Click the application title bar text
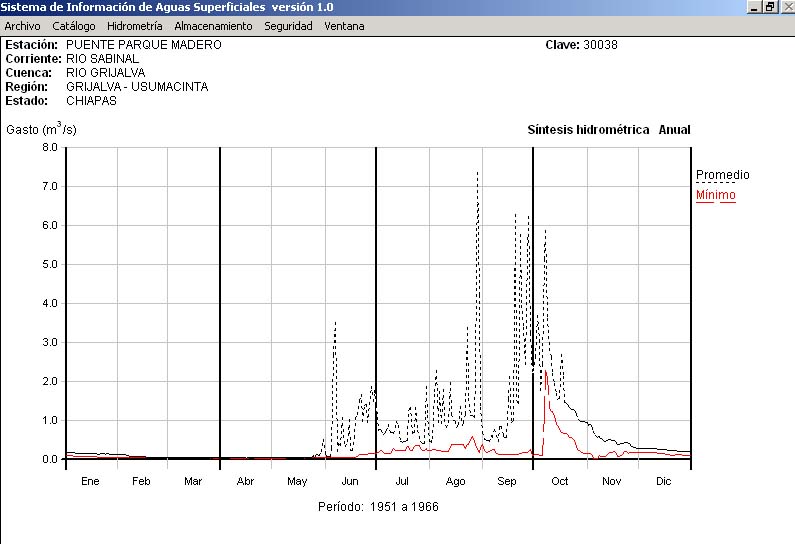The height and width of the screenshot is (544, 795). pos(167,7)
